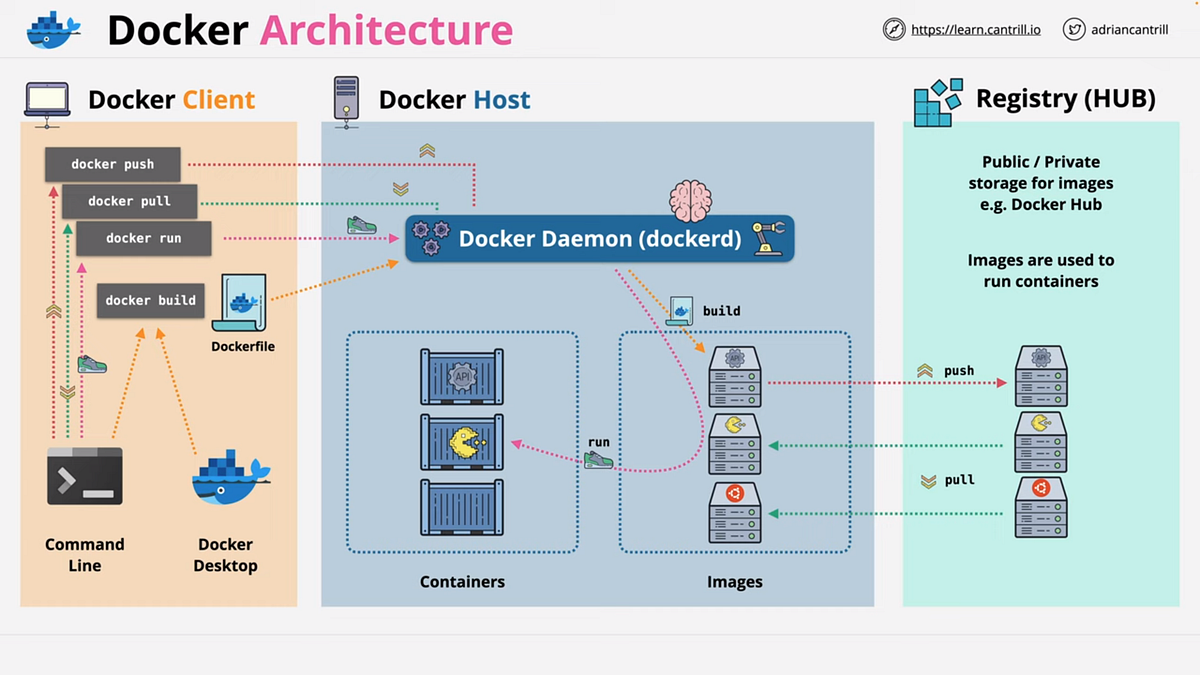The width and height of the screenshot is (1200, 675).
Task: Select the docker pull command
Action: click(129, 201)
